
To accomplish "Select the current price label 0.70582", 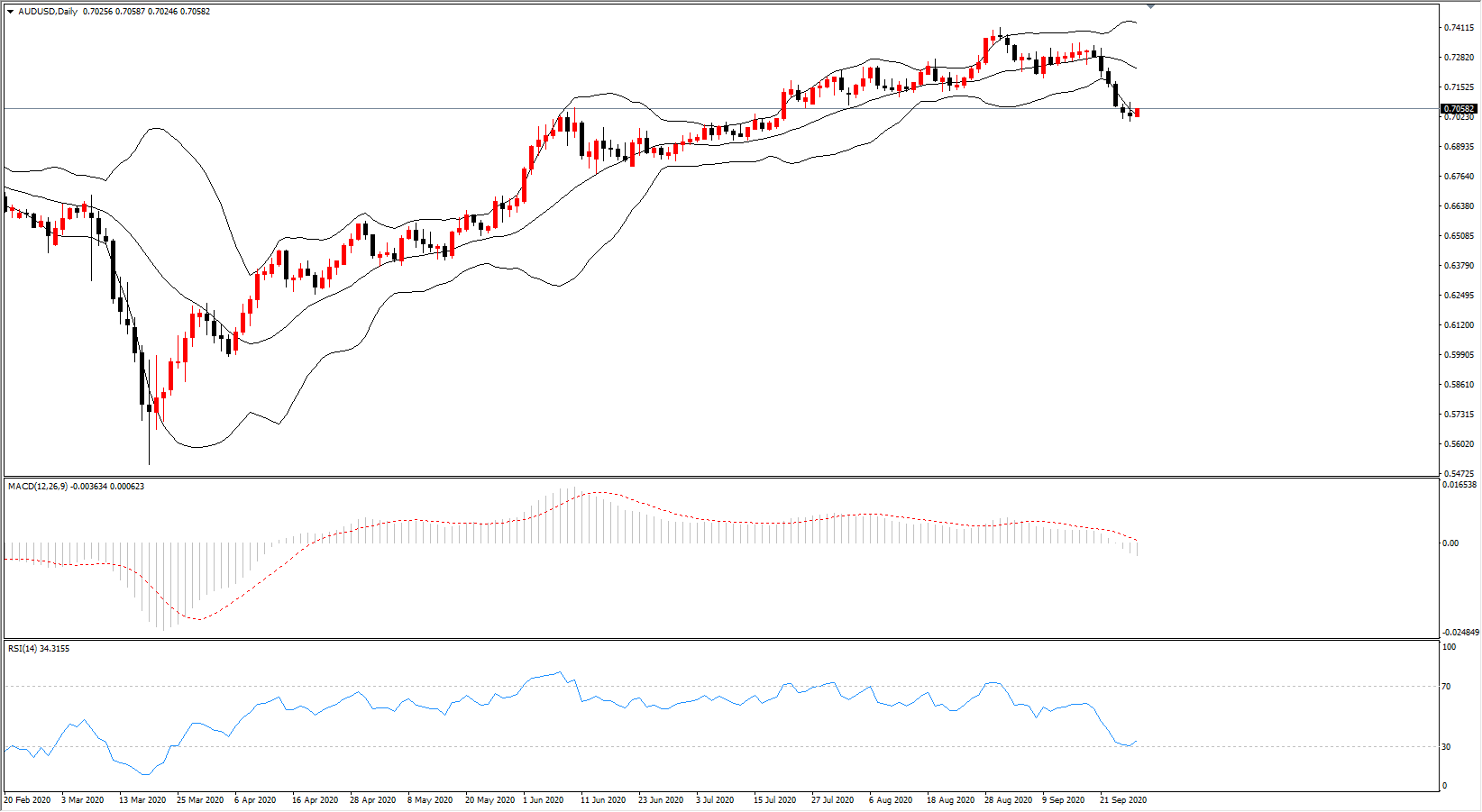I will 1459,109.
